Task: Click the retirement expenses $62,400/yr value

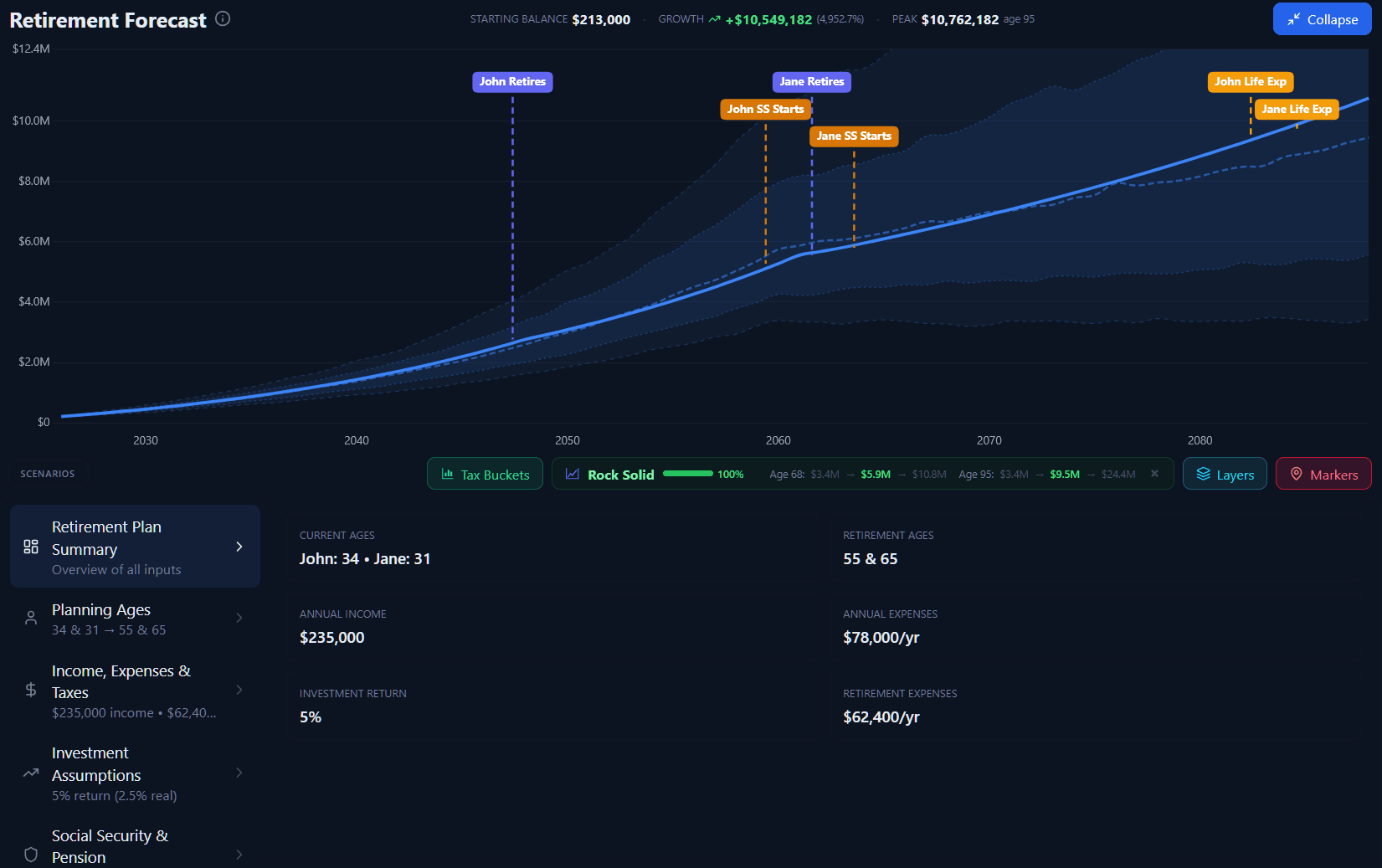Action: (x=881, y=717)
